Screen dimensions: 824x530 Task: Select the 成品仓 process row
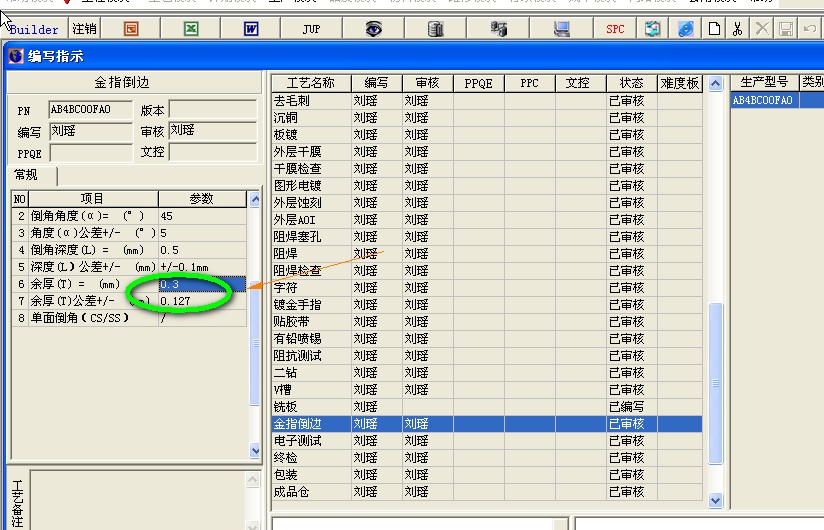click(x=487, y=492)
